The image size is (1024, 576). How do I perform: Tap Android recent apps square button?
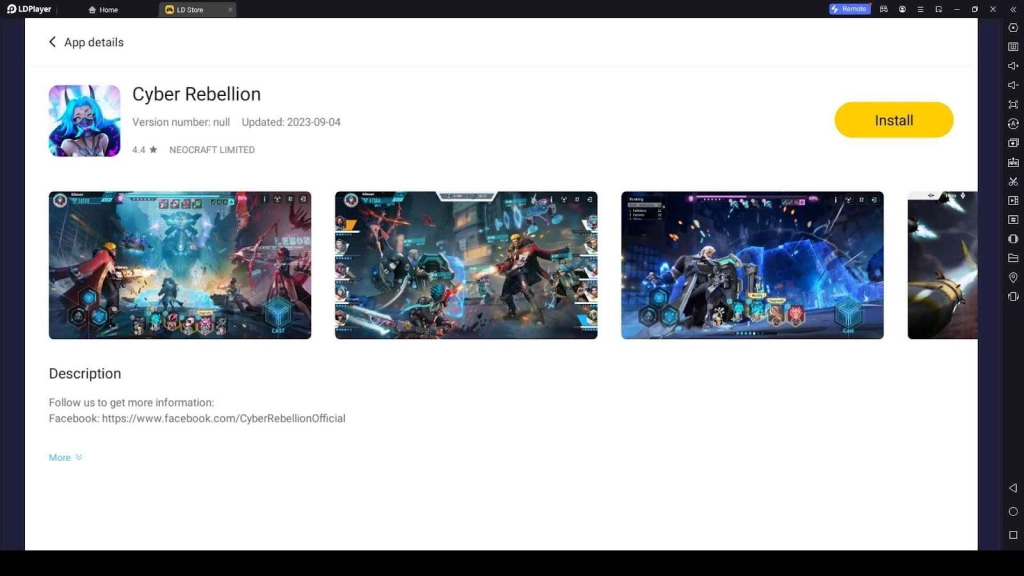[x=1013, y=535]
